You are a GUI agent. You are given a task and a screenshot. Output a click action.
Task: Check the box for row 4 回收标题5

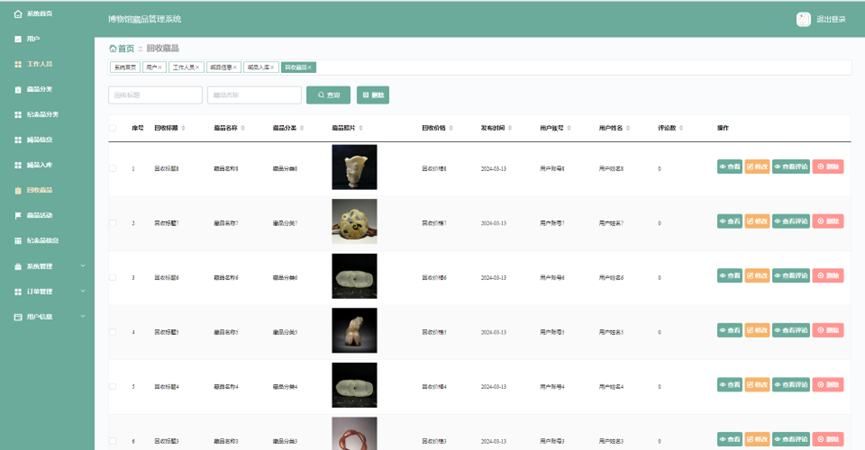pos(113,332)
